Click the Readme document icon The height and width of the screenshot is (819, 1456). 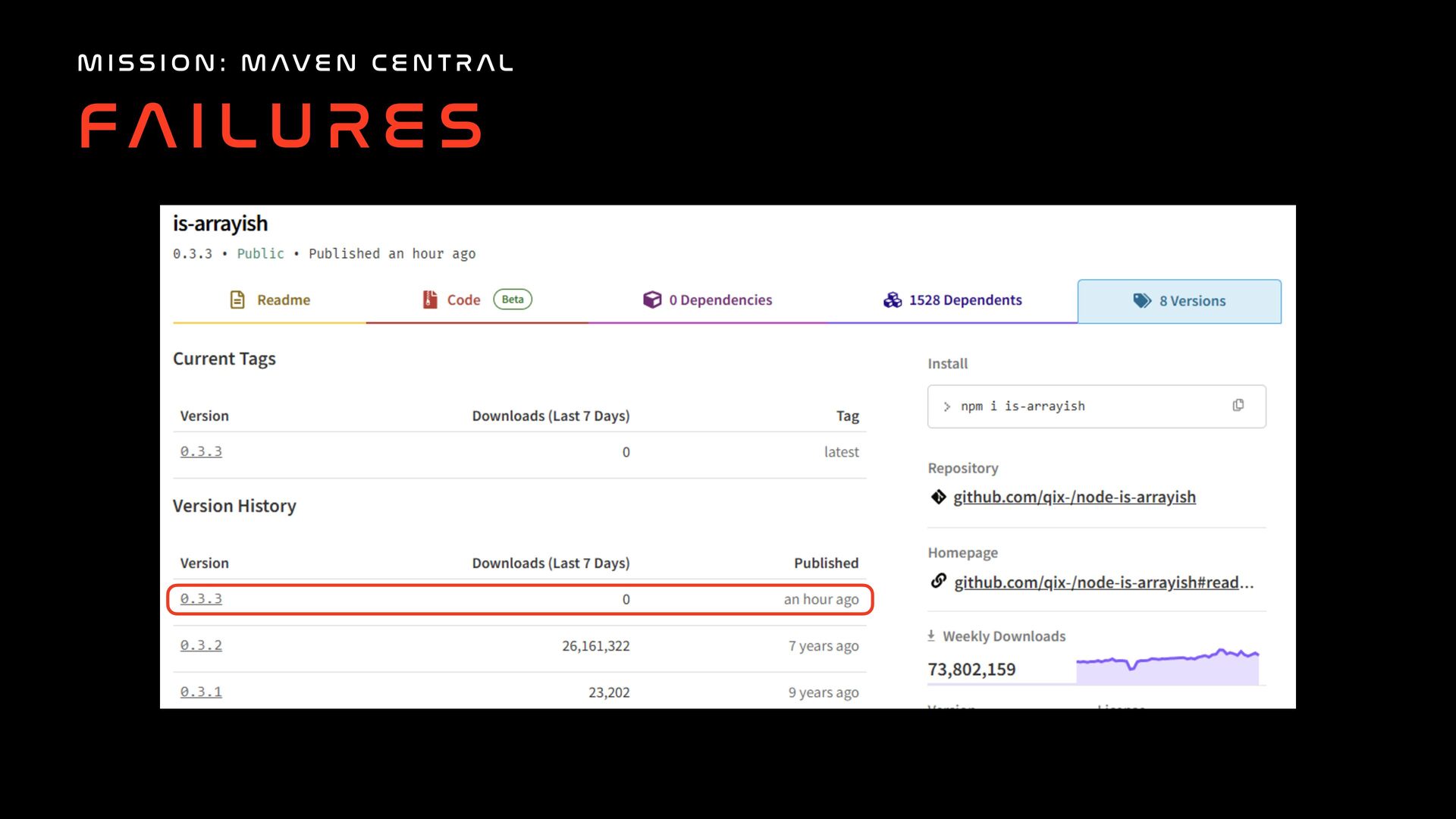(237, 300)
